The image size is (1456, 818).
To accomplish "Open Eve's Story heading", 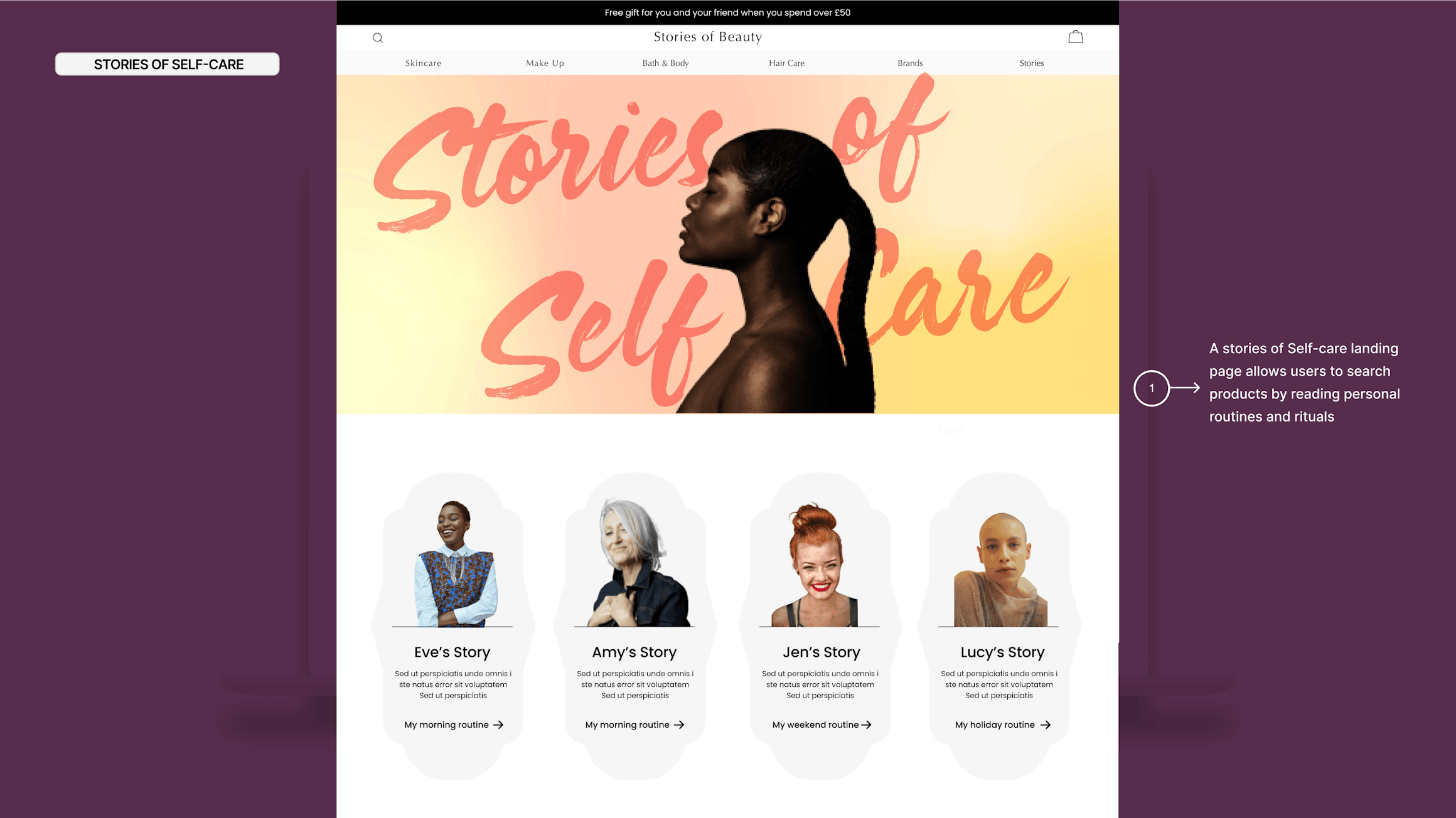I will [452, 652].
